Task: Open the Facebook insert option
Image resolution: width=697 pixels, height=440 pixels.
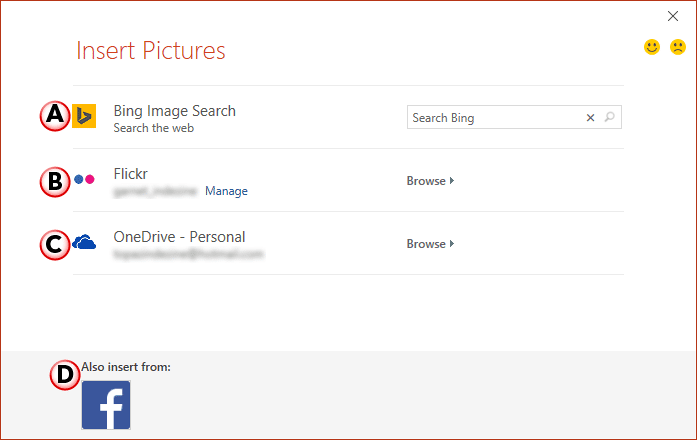Action: (x=106, y=405)
